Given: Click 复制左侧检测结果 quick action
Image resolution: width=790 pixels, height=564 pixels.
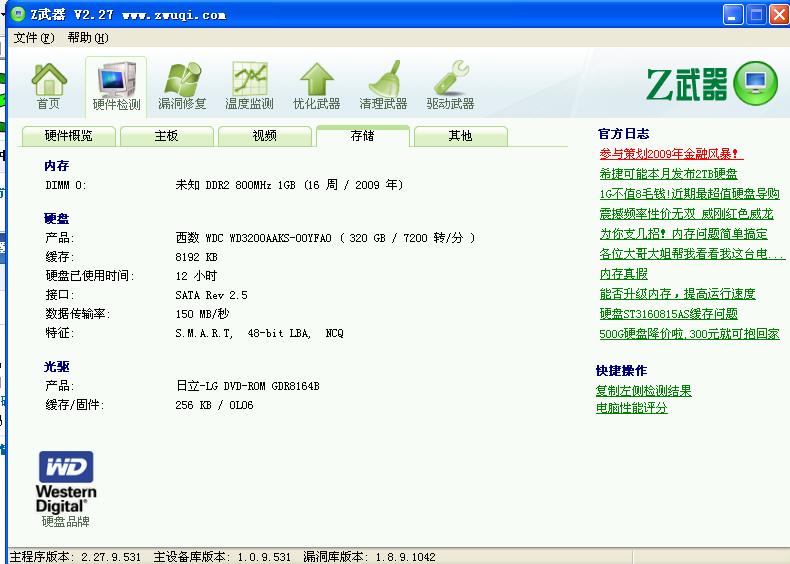Looking at the screenshot, I should 643,391.
